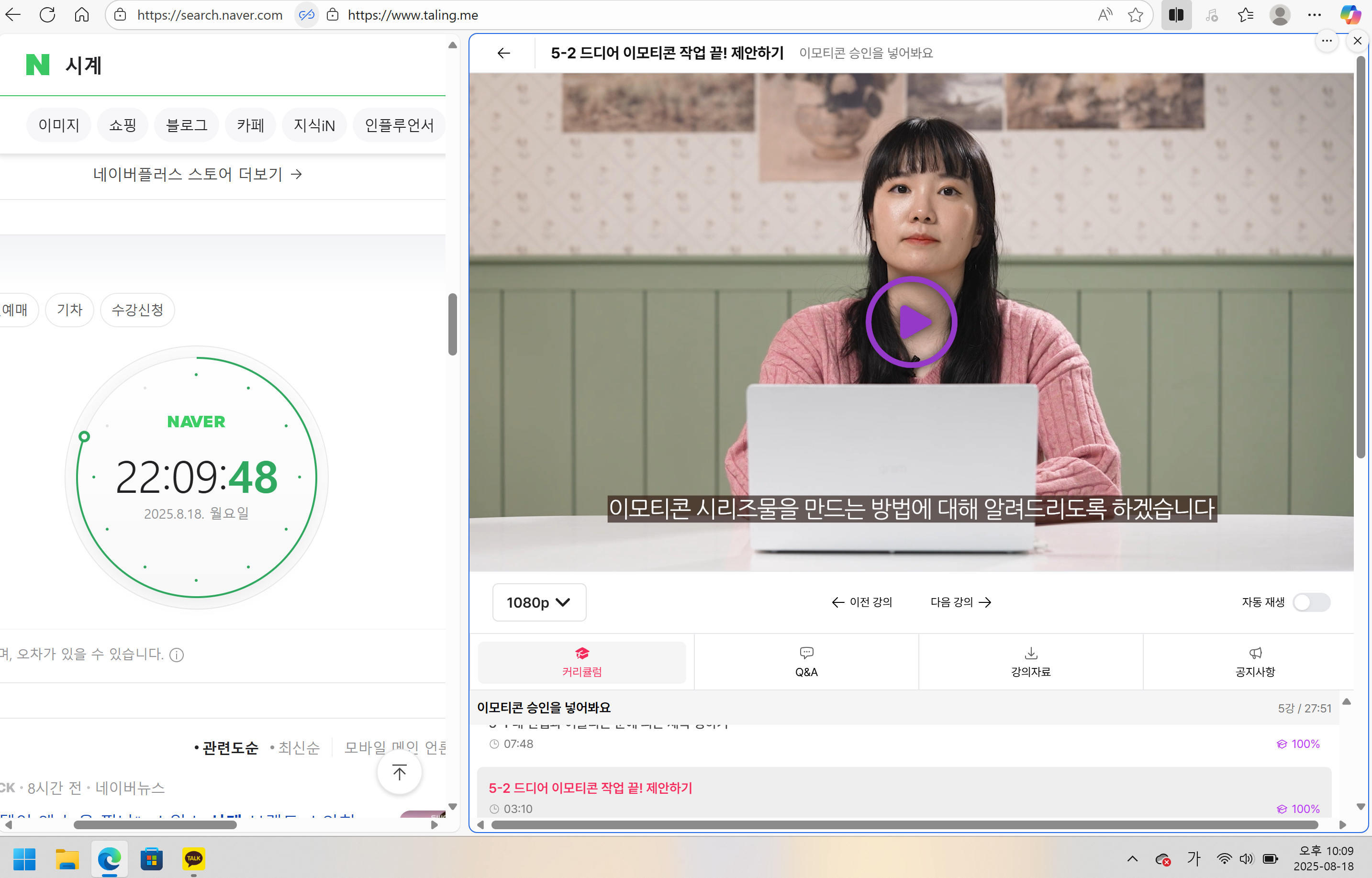Click the split screen icon in toolbar

pos(1176,15)
